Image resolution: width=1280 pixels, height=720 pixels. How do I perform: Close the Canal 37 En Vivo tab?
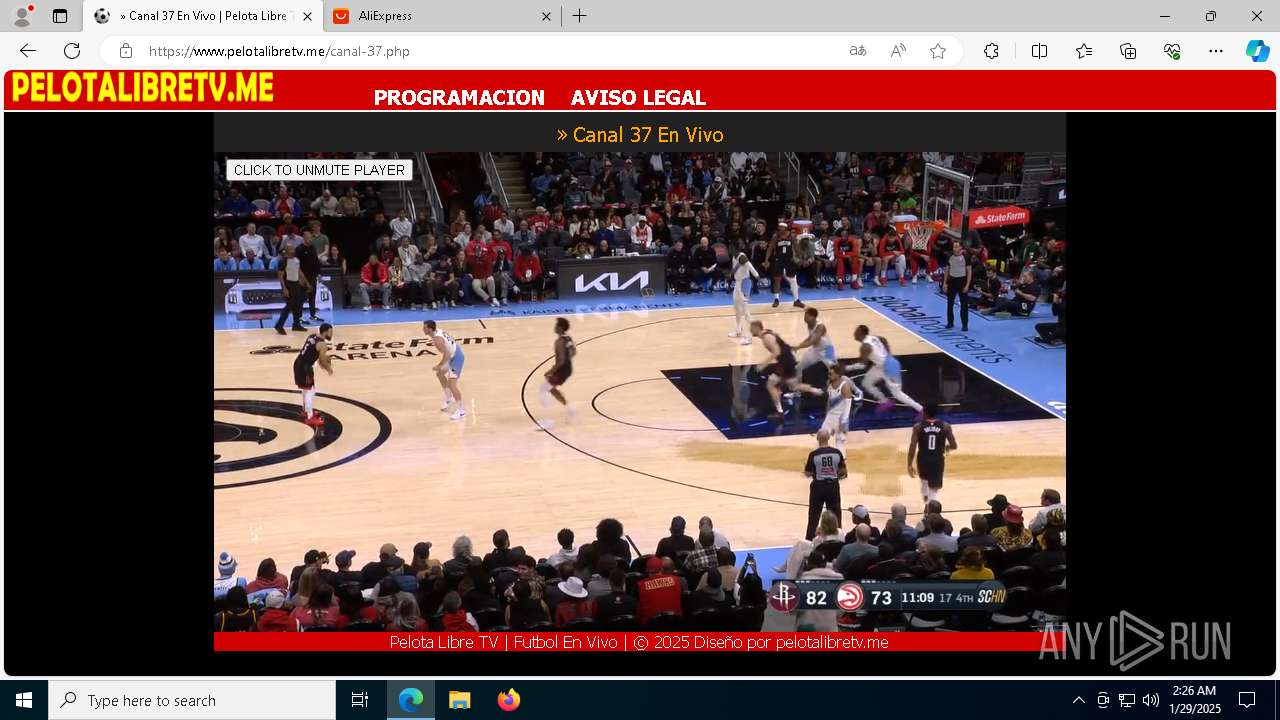[307, 16]
